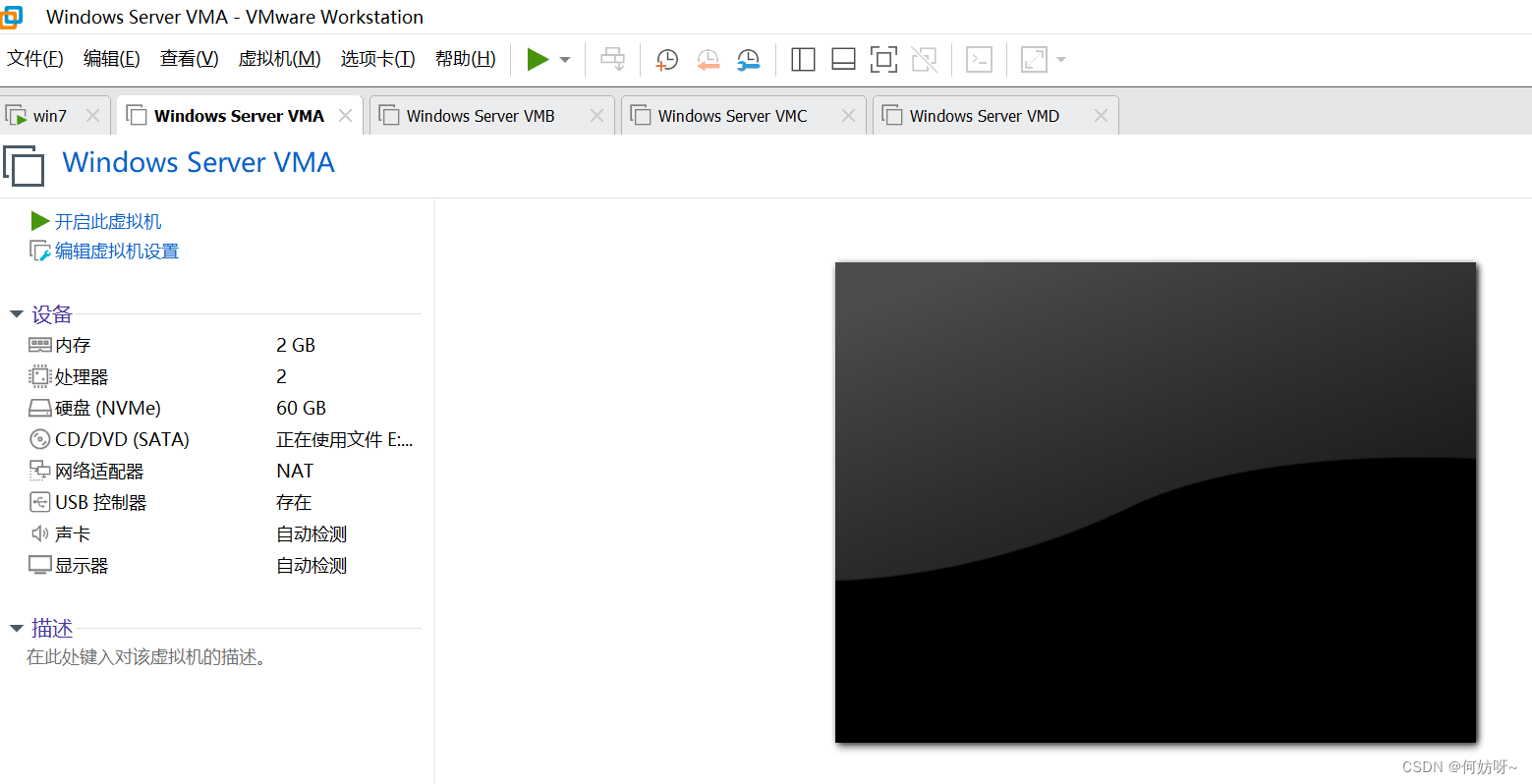The width and height of the screenshot is (1532, 784).
Task: Click the 编辑虚拟机设置 link
Action: coord(117,252)
